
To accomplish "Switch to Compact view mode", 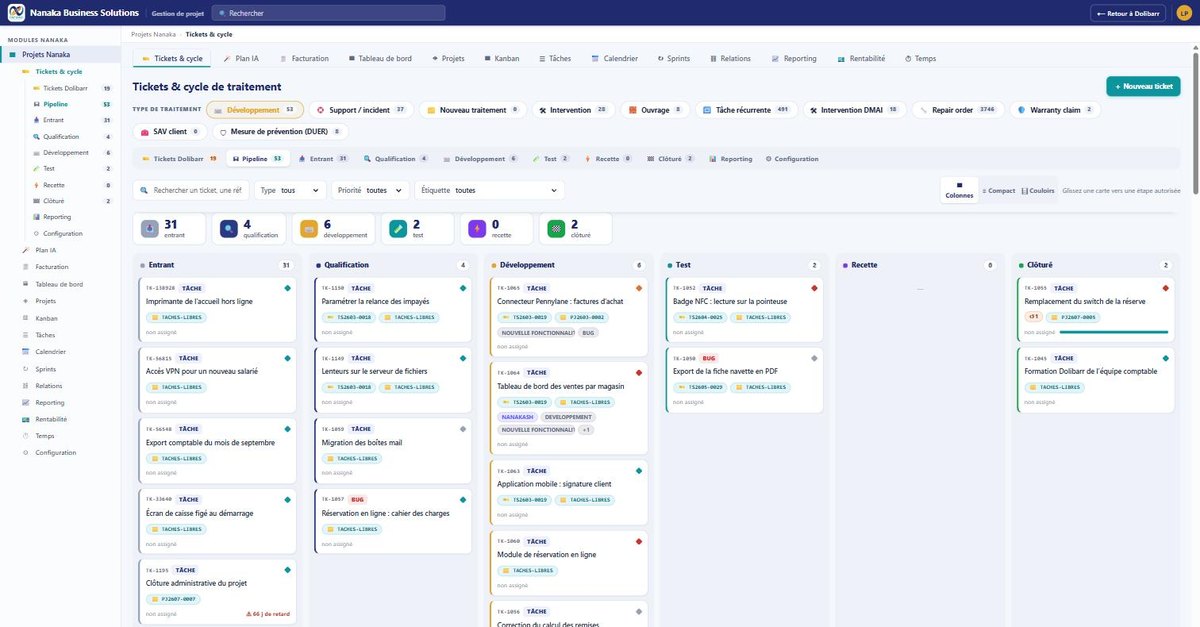I will coord(999,190).
